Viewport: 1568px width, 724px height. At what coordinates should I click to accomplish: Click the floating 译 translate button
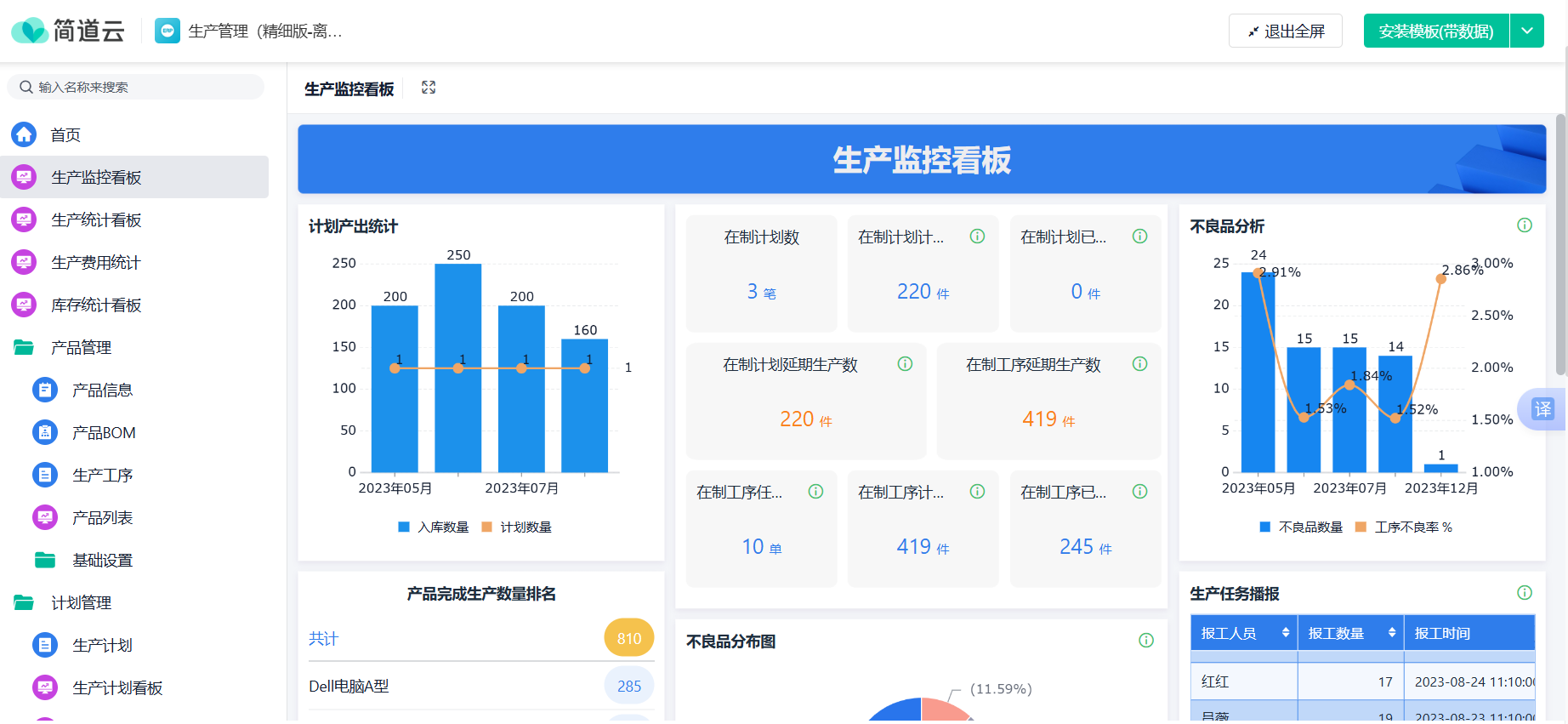(x=1542, y=409)
